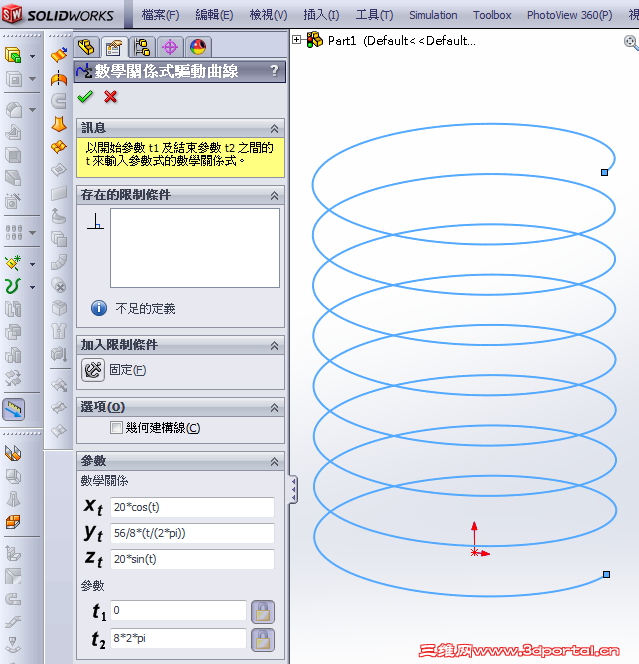Collapse the 加入限制條件 section
Screen dimensions: 639x664
coord(274,346)
